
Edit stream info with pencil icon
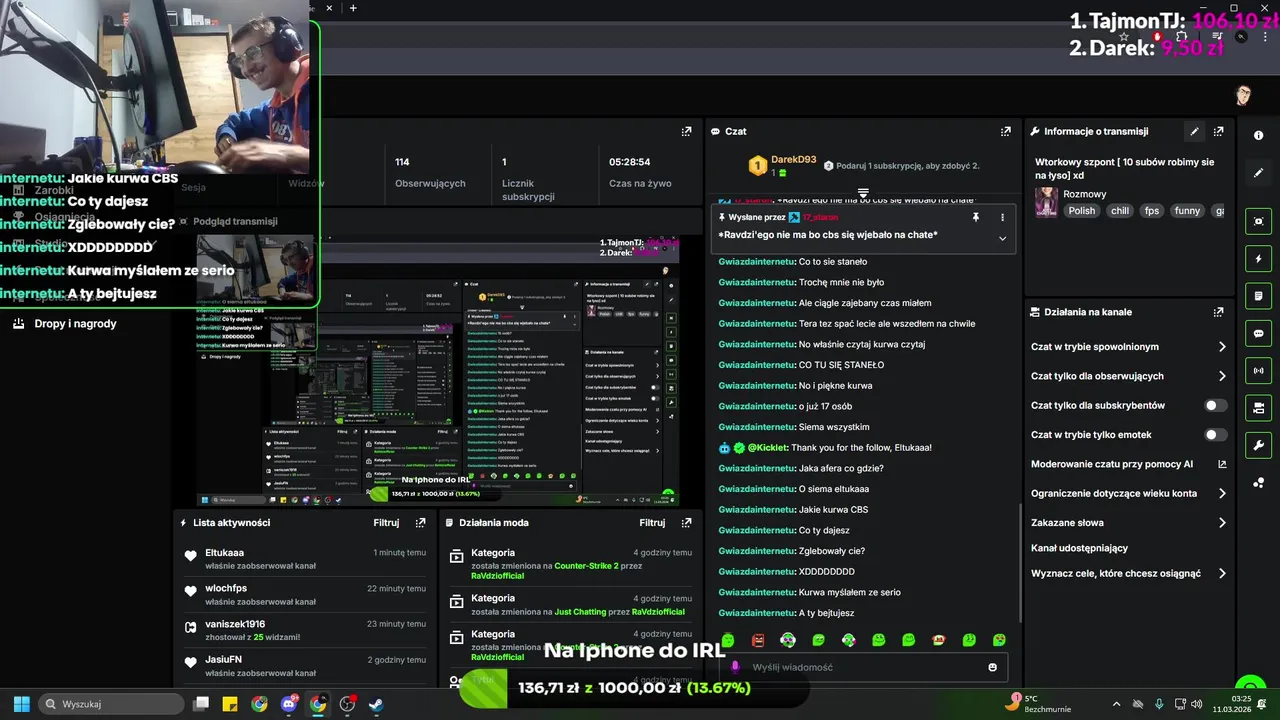[1194, 131]
